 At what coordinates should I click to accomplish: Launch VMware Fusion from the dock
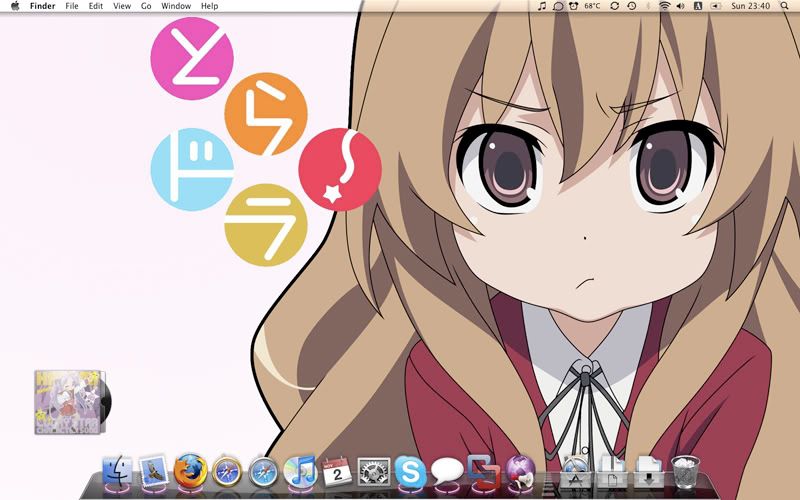pos(483,471)
